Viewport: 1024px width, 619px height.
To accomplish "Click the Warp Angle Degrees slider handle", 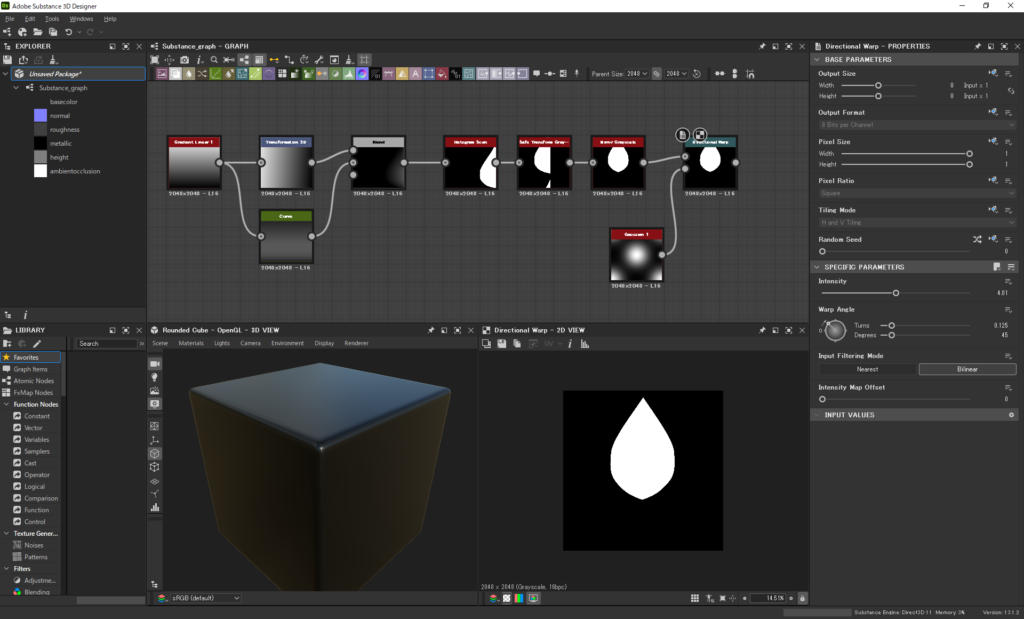I will pos(891,336).
